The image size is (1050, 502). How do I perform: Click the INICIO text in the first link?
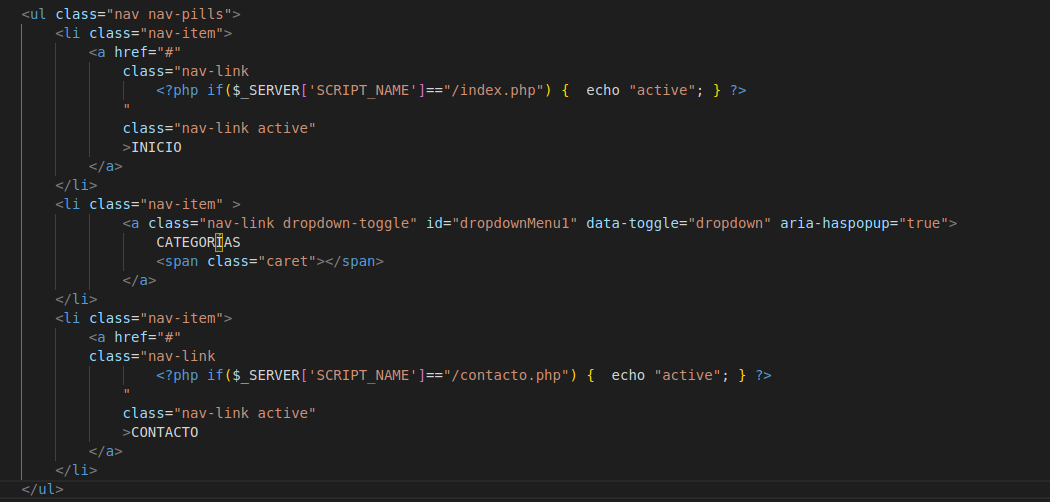click(x=156, y=147)
